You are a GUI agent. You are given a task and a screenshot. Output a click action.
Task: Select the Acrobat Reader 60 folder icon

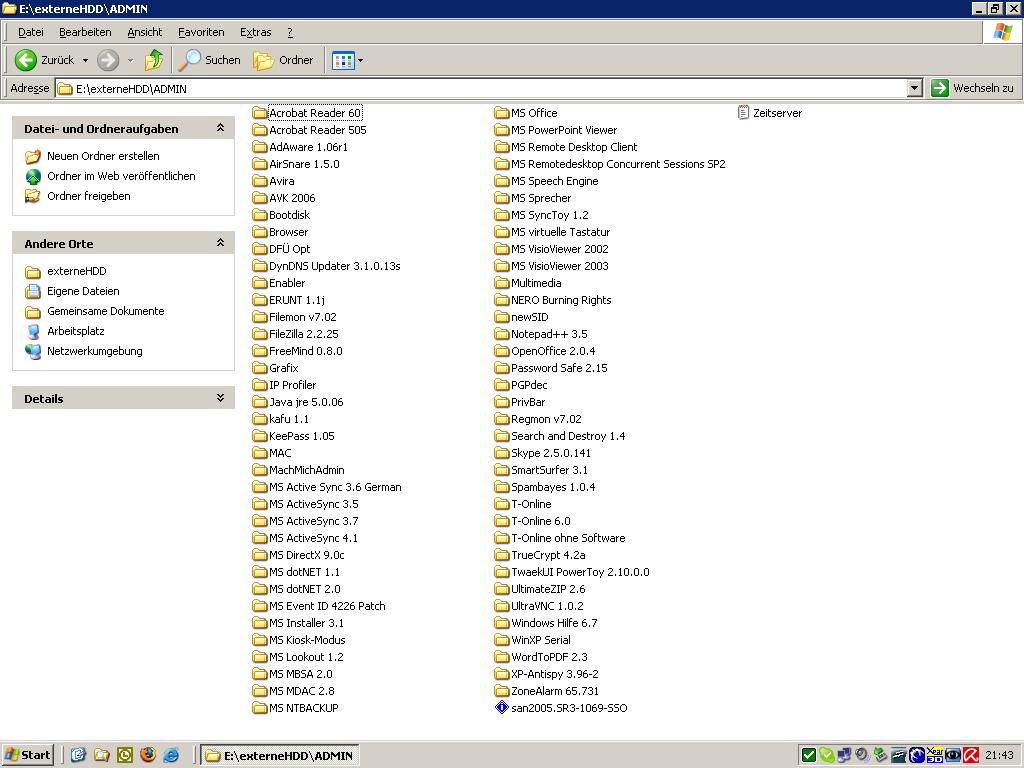click(x=260, y=113)
